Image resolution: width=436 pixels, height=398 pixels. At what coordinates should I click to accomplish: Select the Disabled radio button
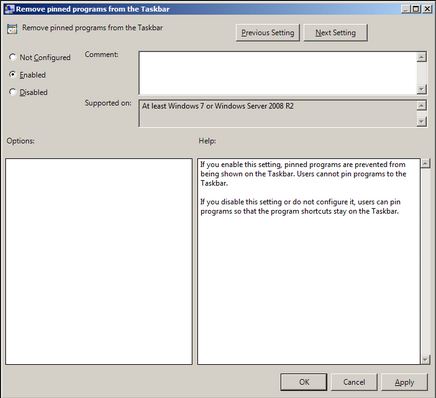coord(13,92)
